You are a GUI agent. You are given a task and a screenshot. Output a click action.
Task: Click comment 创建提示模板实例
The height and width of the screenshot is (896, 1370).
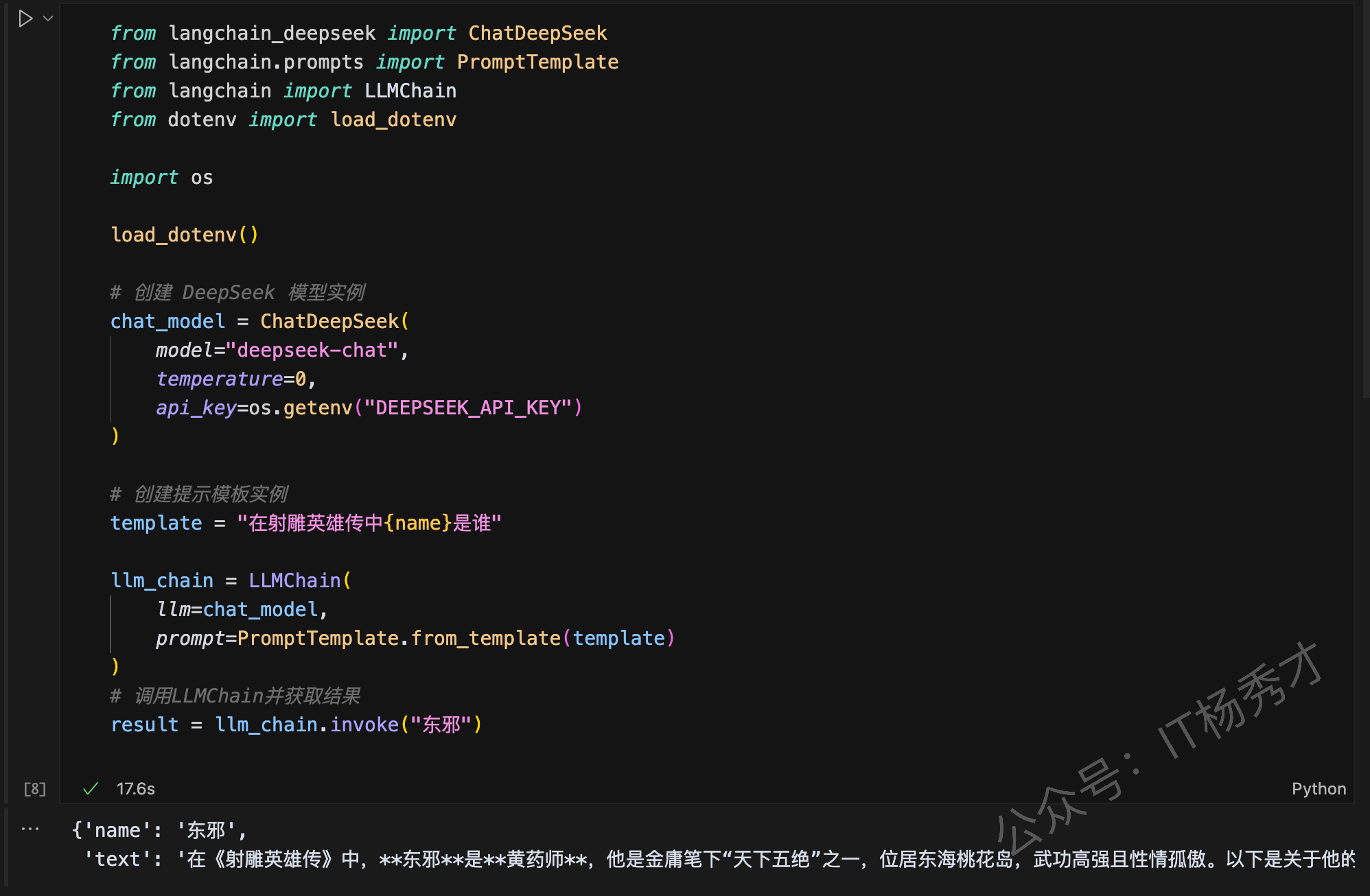[x=199, y=494]
